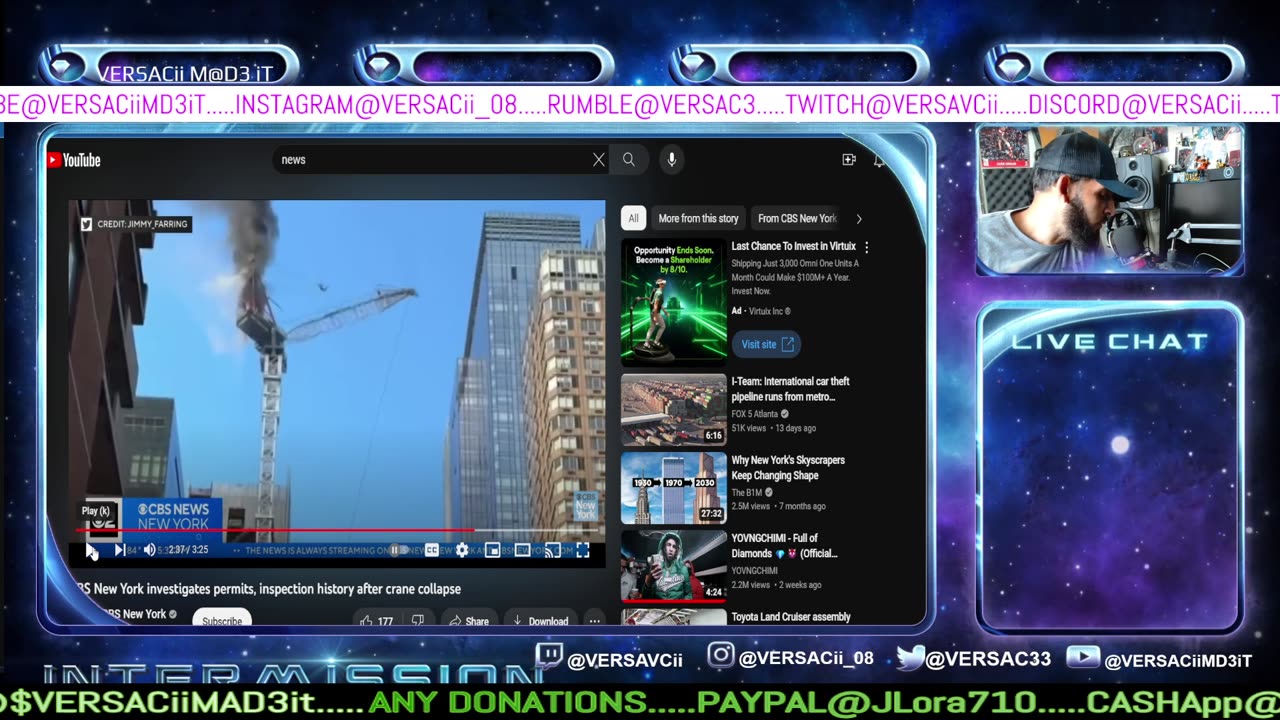Open 'I-Team: International car theft pipeline' title
This screenshot has height=720, width=1280.
(x=790, y=389)
